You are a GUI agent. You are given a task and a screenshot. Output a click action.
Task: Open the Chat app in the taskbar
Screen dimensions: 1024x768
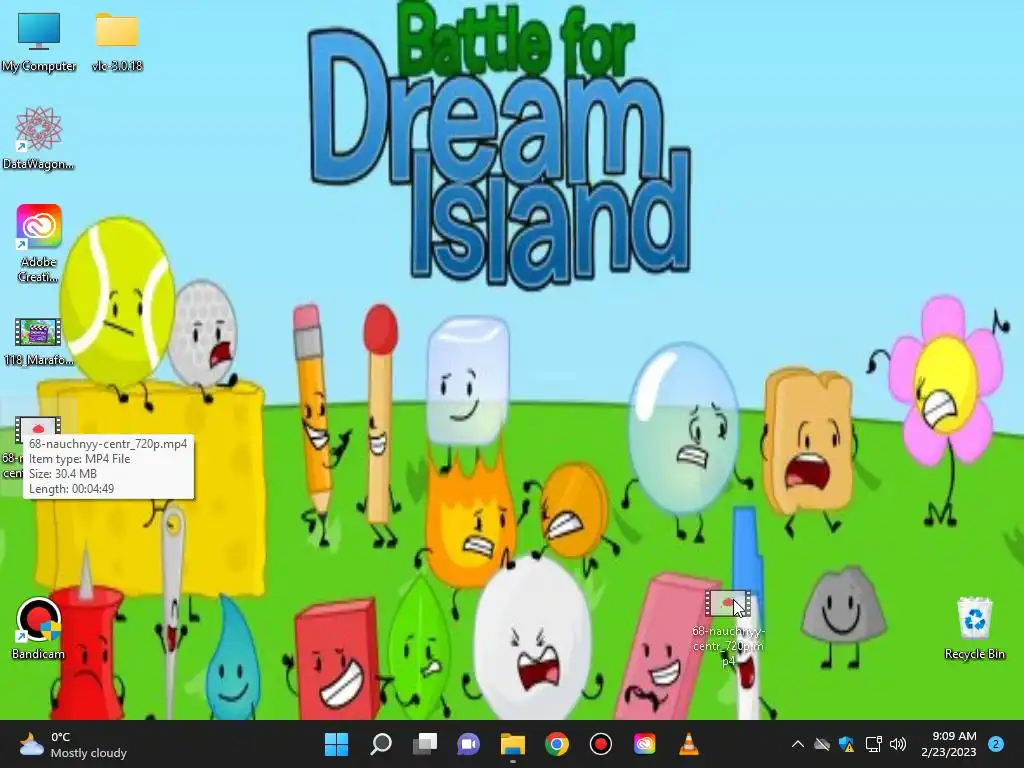click(x=468, y=744)
